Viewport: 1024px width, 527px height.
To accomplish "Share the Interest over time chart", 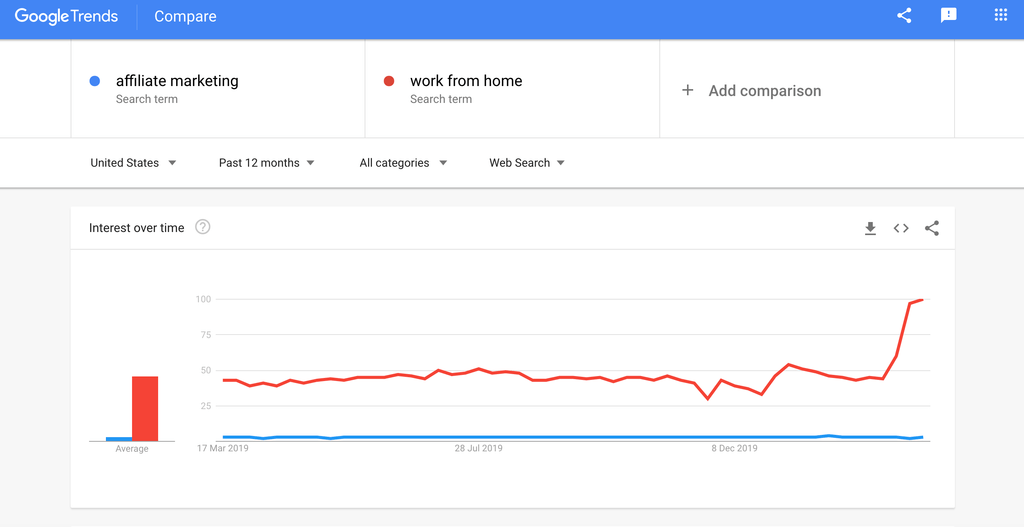I will click(x=932, y=228).
